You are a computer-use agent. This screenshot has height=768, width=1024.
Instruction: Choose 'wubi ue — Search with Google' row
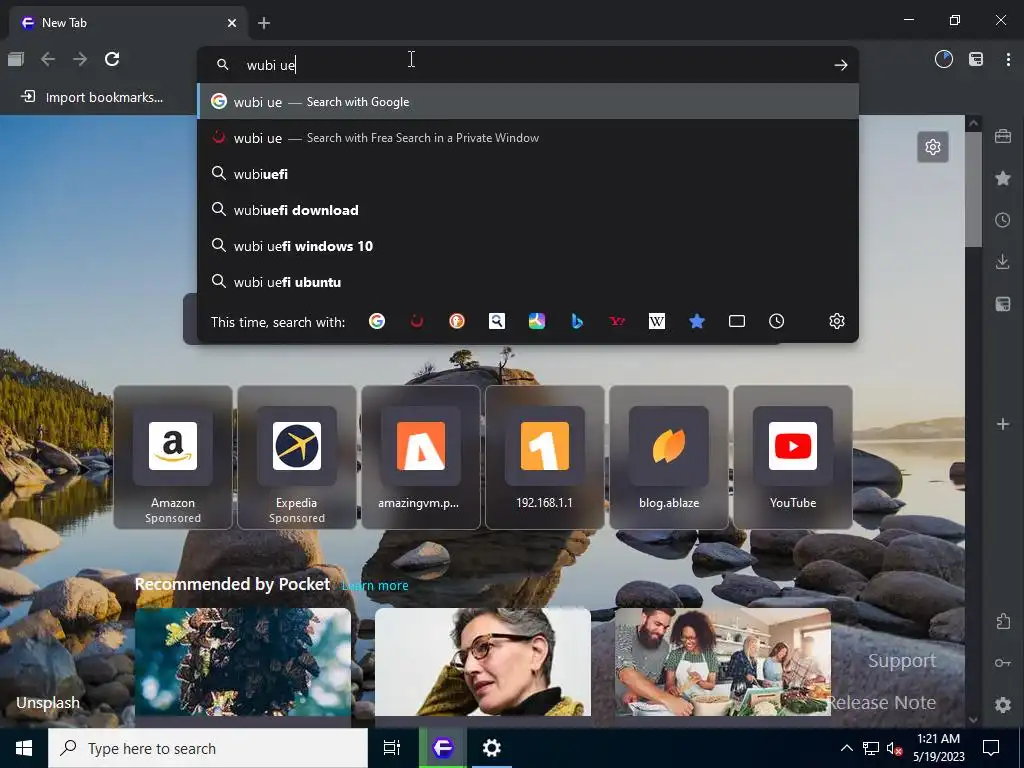coord(528,102)
